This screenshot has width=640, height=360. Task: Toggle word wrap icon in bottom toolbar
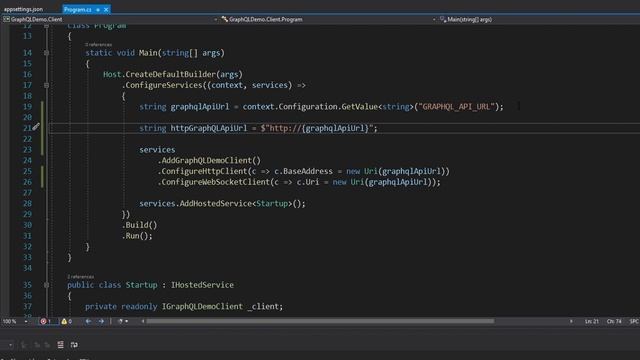[x=74, y=345]
